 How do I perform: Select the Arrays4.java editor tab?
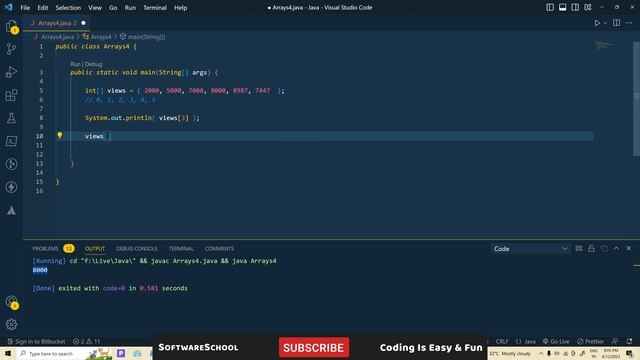pyautogui.click(x=56, y=23)
